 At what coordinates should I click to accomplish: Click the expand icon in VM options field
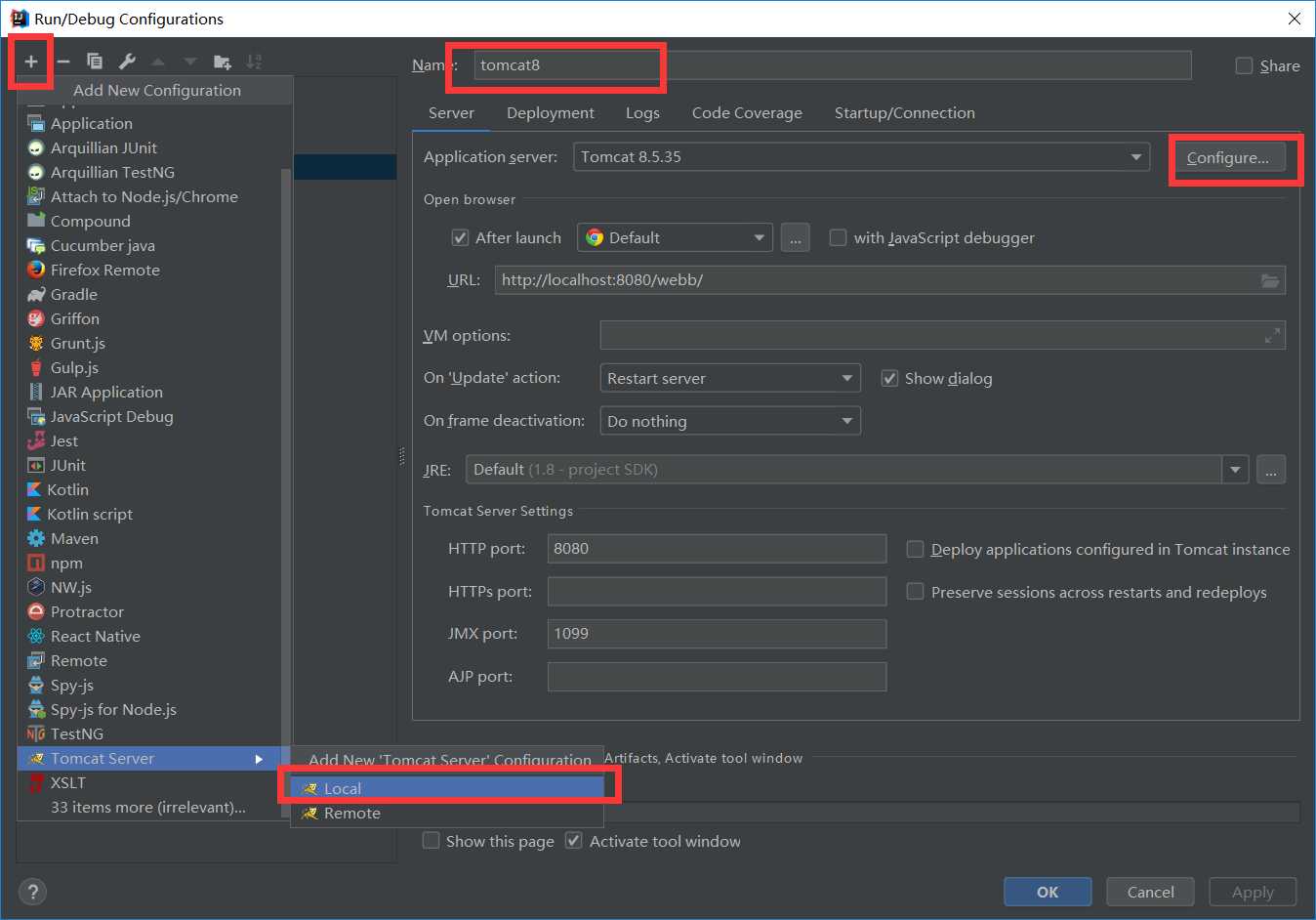coord(1272,335)
